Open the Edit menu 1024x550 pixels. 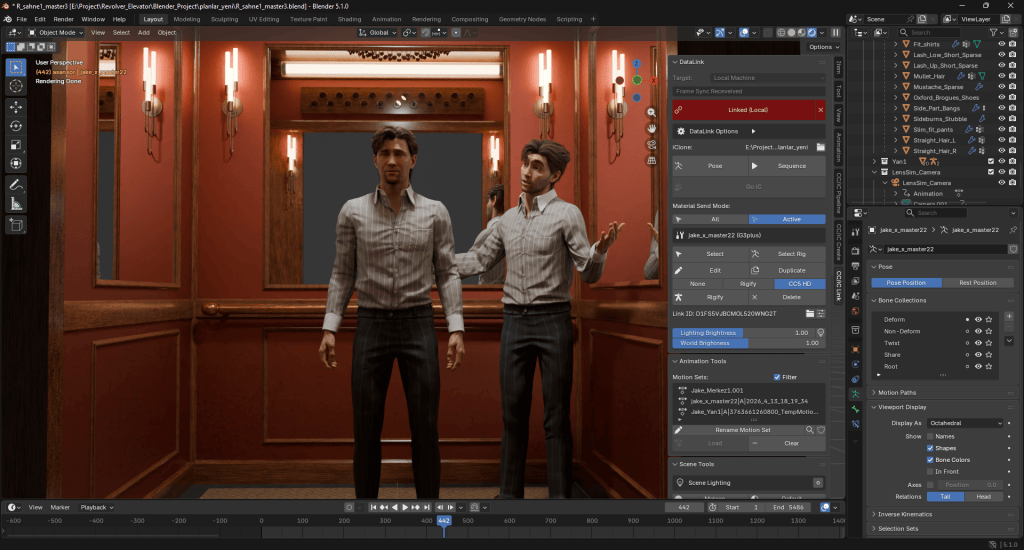(x=40, y=19)
